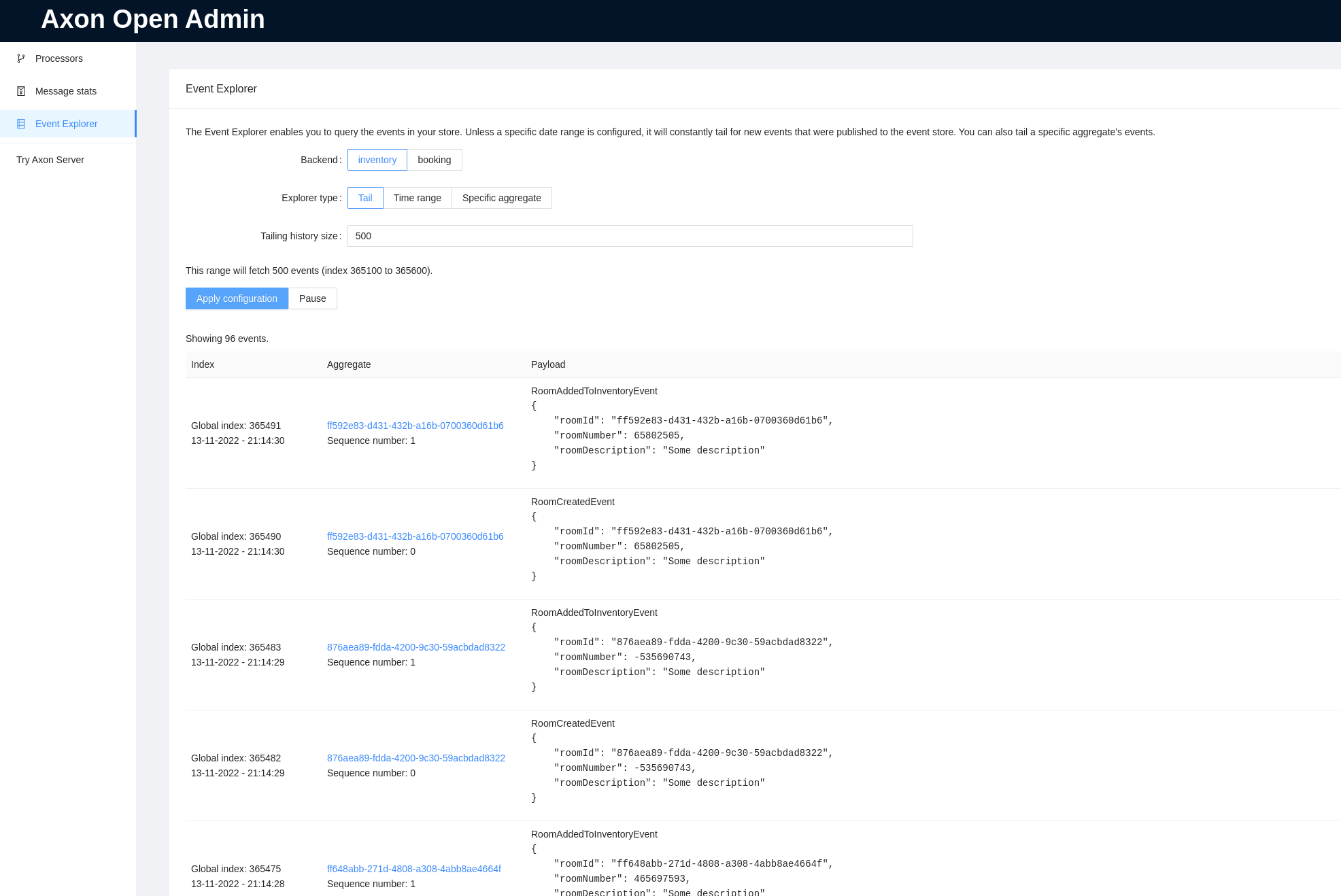Select Tail explorer type
Viewport: 1341px width, 896px height.
pos(365,198)
